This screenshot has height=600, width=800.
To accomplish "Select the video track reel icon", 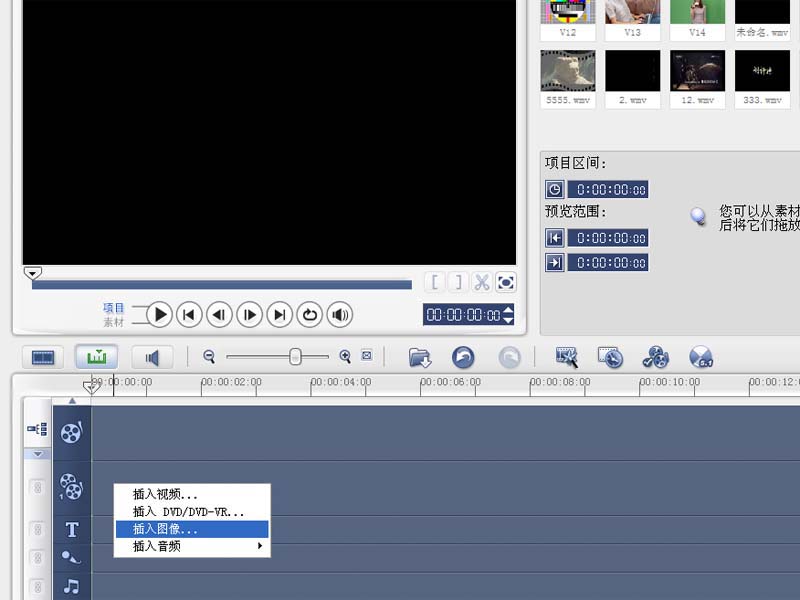I will point(71,433).
